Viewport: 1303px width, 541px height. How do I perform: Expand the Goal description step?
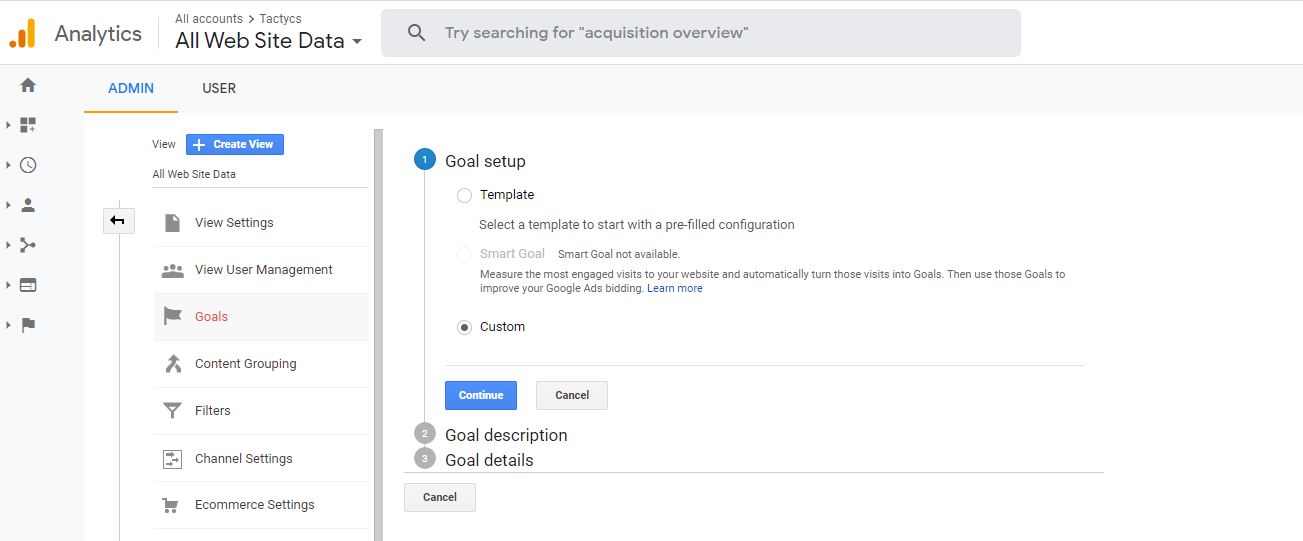505,435
